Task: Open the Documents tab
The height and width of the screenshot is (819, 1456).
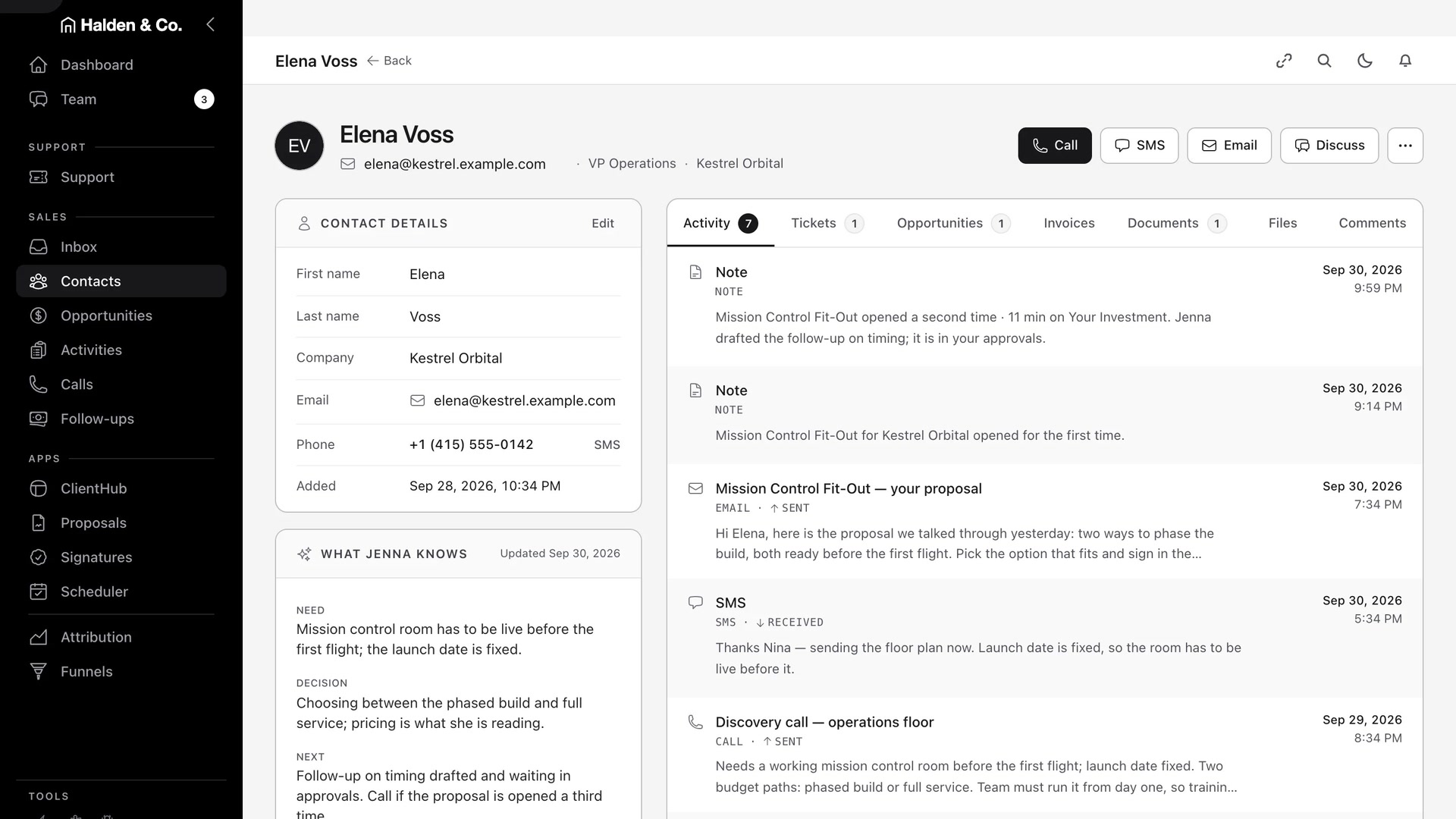Action: [x=1177, y=223]
